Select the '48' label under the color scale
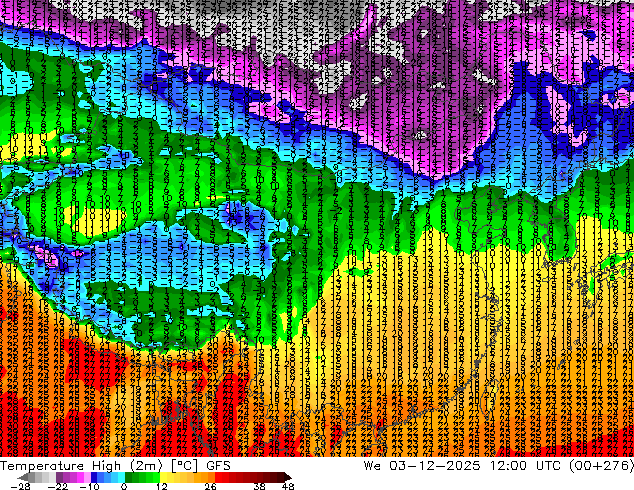The width and height of the screenshot is (634, 490). (288, 486)
